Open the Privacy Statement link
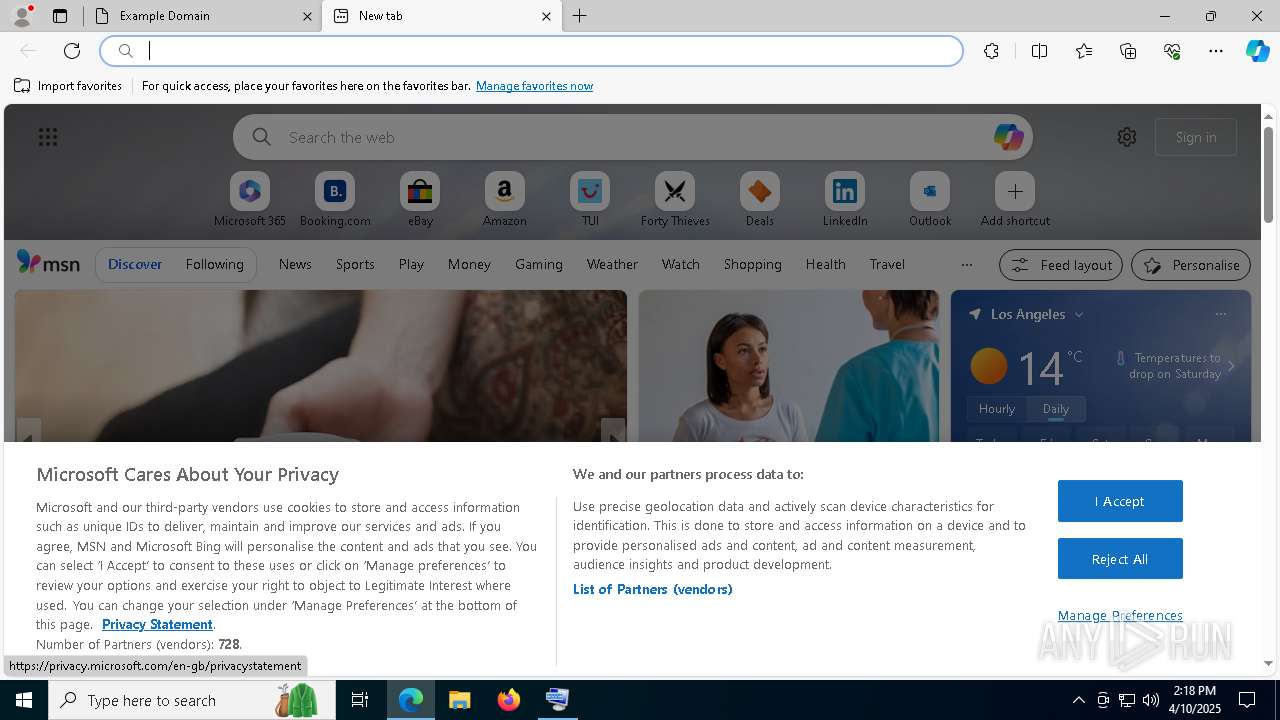 [157, 624]
